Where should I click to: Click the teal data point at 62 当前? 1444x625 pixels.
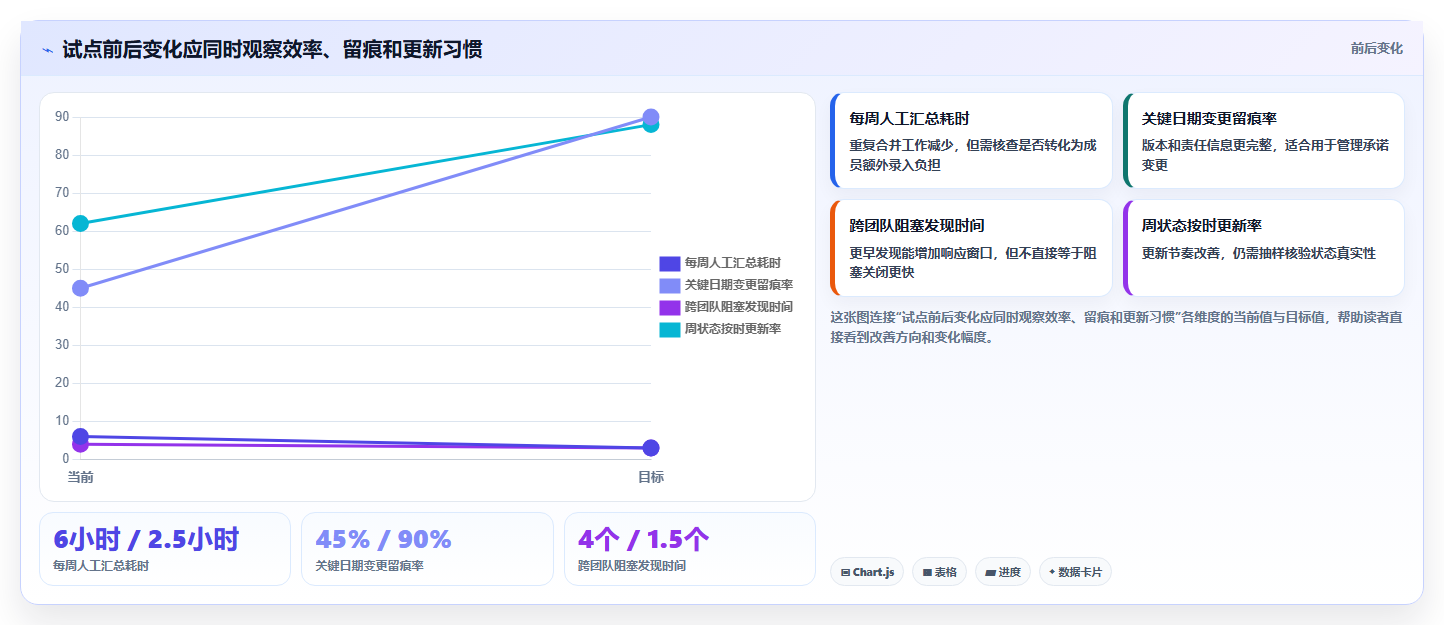81,223
